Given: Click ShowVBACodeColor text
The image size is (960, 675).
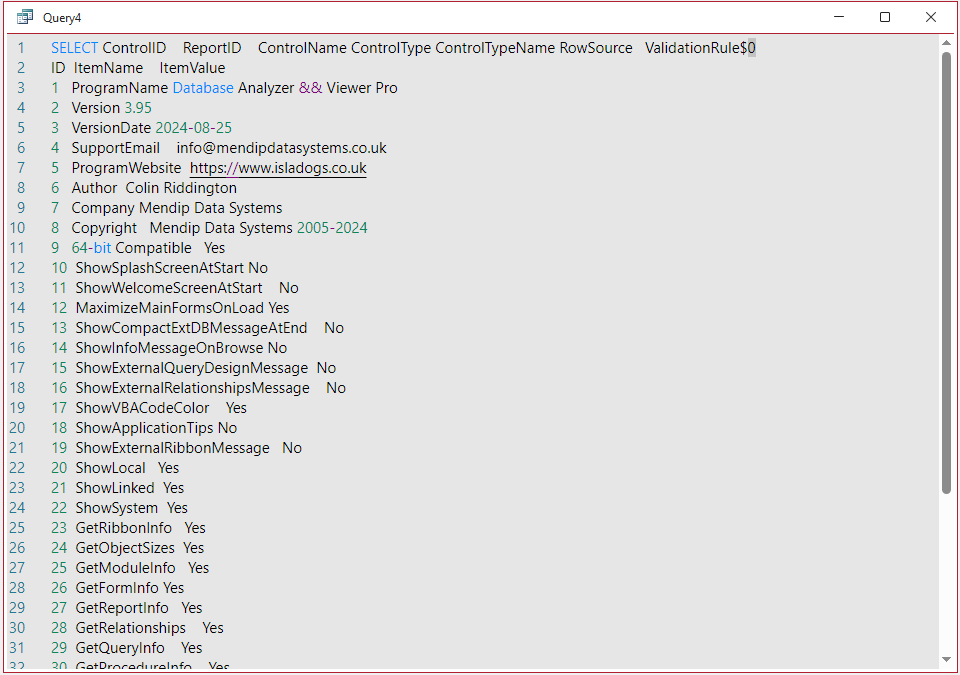Looking at the screenshot, I should coord(142,408).
